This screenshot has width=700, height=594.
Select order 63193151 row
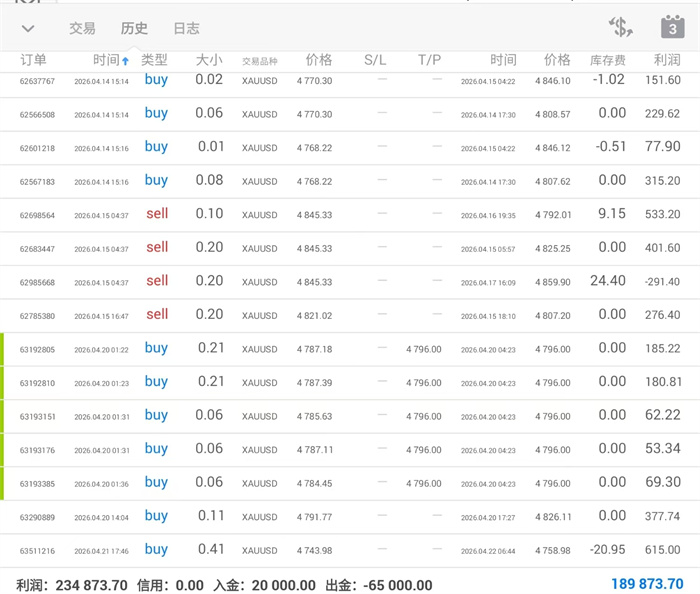(x=350, y=416)
